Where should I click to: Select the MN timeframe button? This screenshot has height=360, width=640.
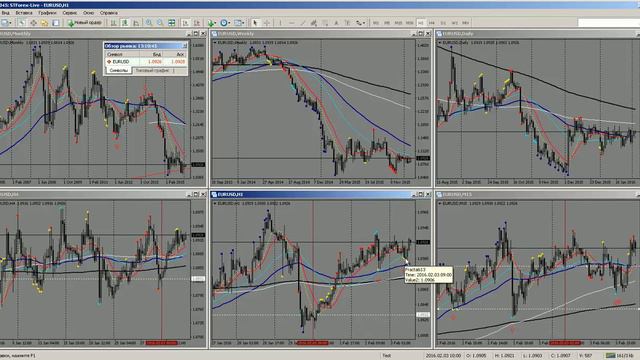pyautogui.click(x=465, y=23)
